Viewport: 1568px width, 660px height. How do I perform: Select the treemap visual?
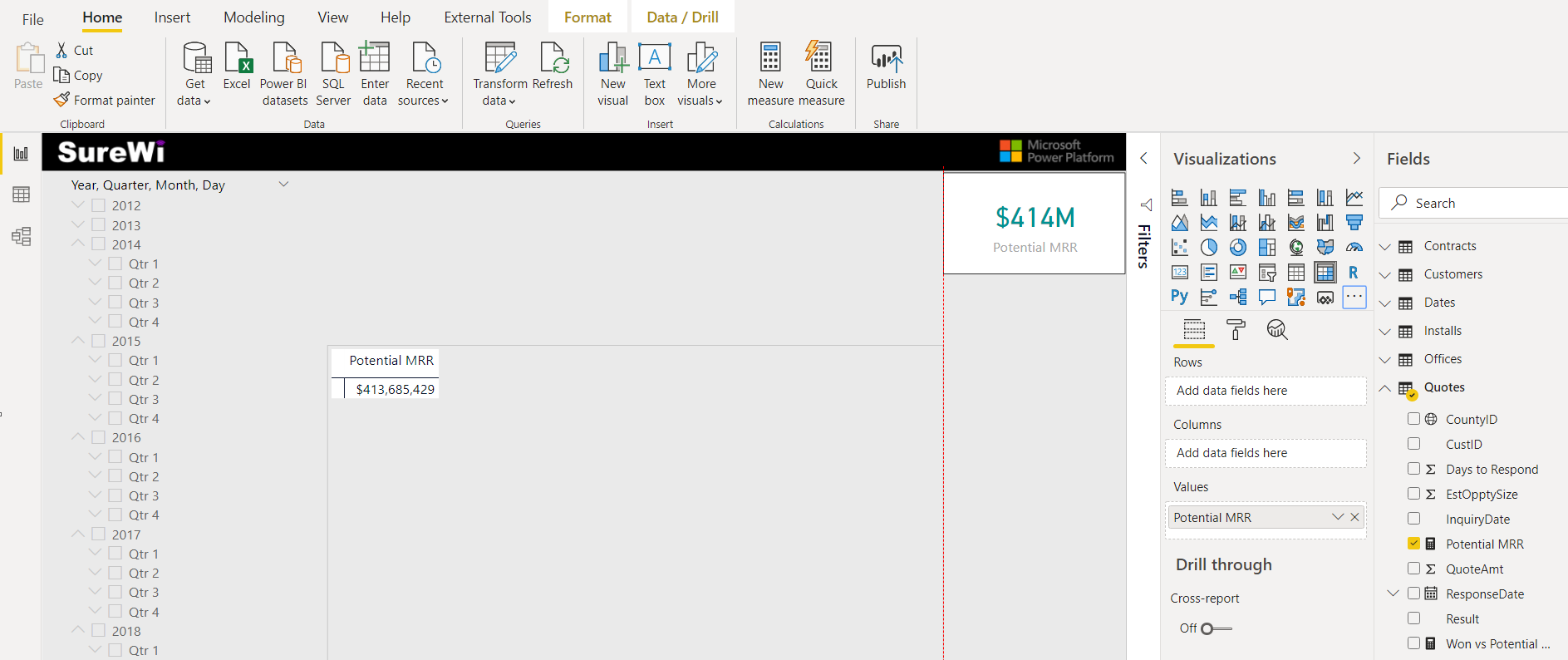click(x=1267, y=248)
